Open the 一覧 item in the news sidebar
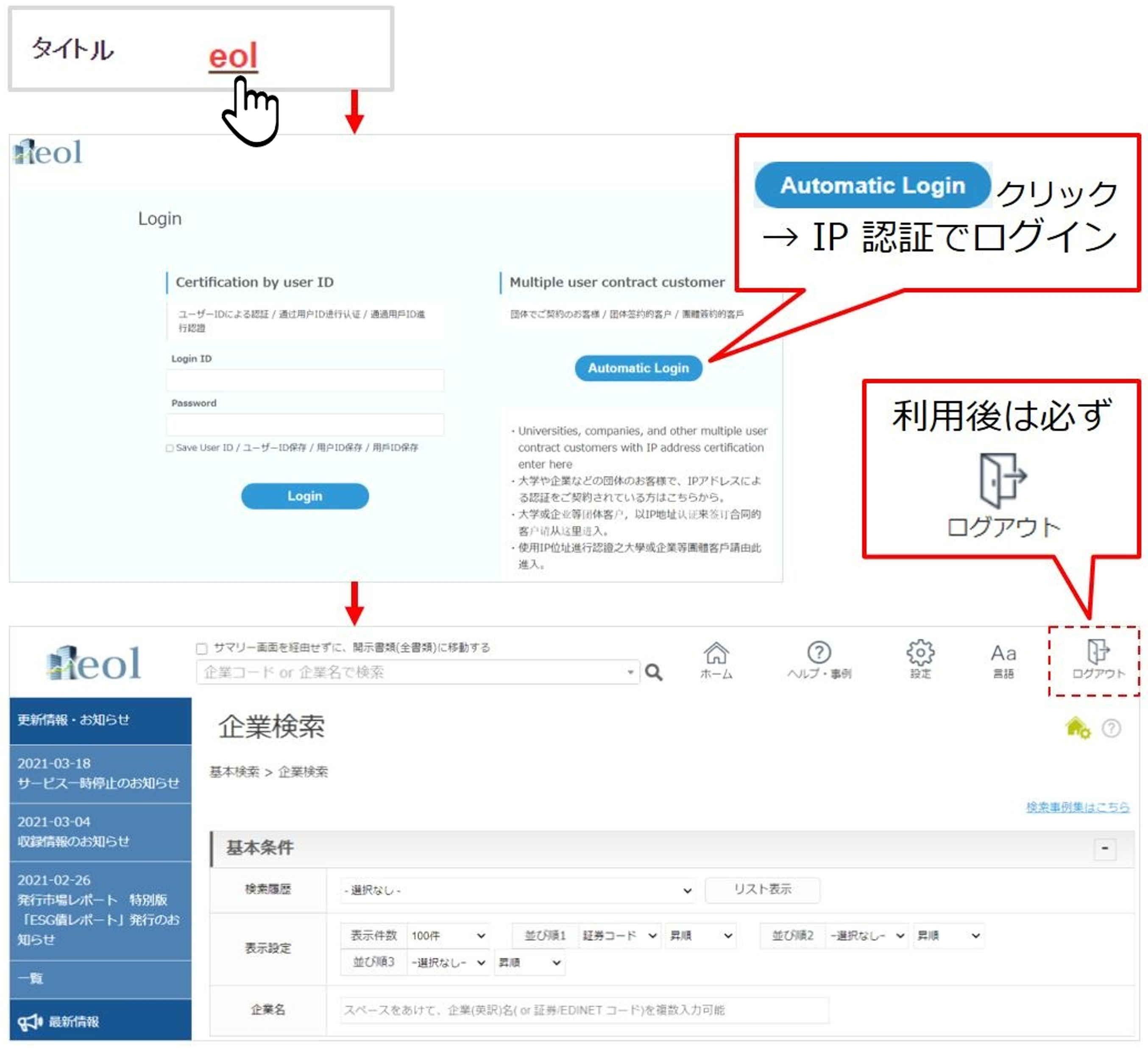Viewport: 1148px width, 1049px height. 31,979
